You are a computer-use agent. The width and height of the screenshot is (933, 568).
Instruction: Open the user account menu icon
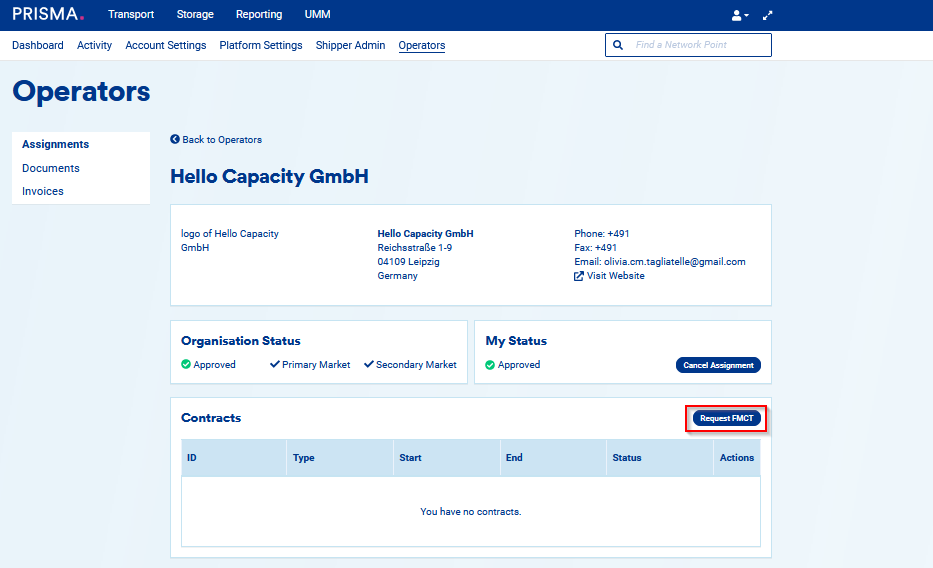(740, 15)
